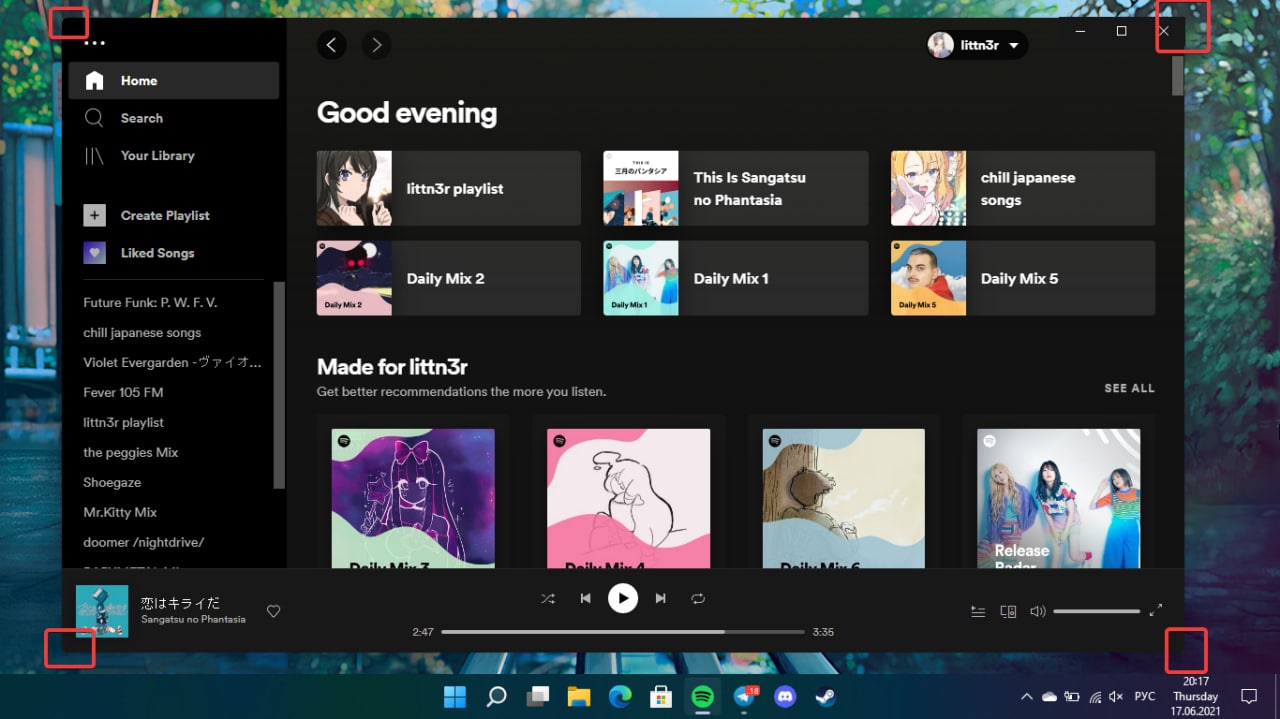The height and width of the screenshot is (719, 1280).
Task: Open littn3r playlist shortcut card
Action: click(x=448, y=188)
